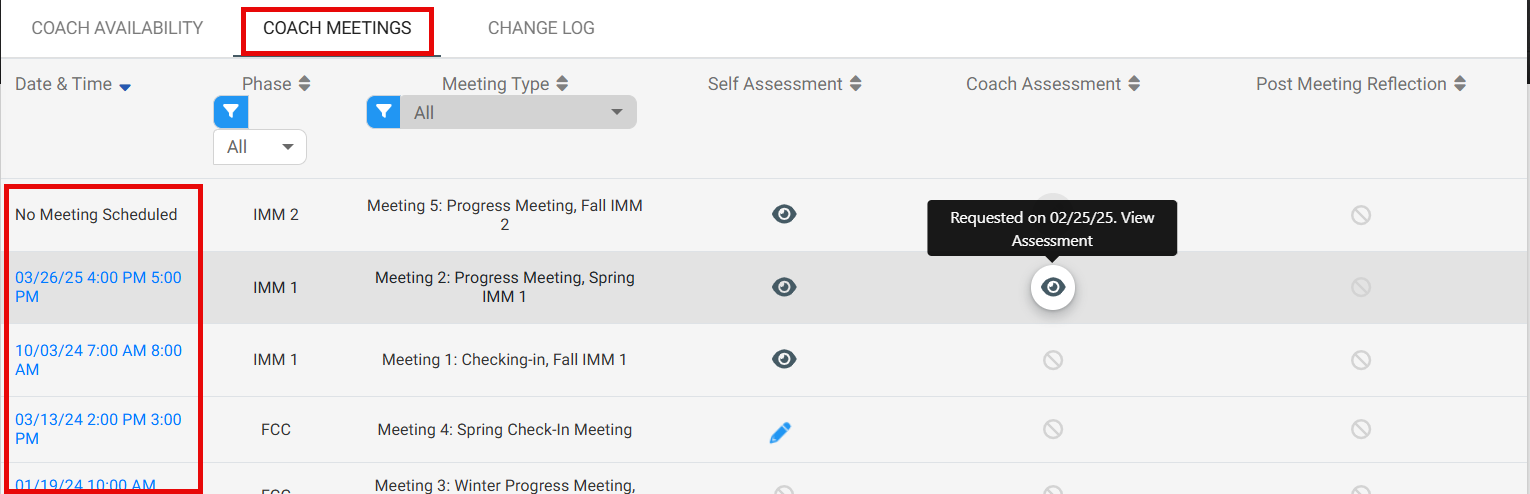Viewport: 1530px width, 494px height.
Task: Edit Self Assessment for Meeting 4 Spring Check-In
Action: pos(781,432)
